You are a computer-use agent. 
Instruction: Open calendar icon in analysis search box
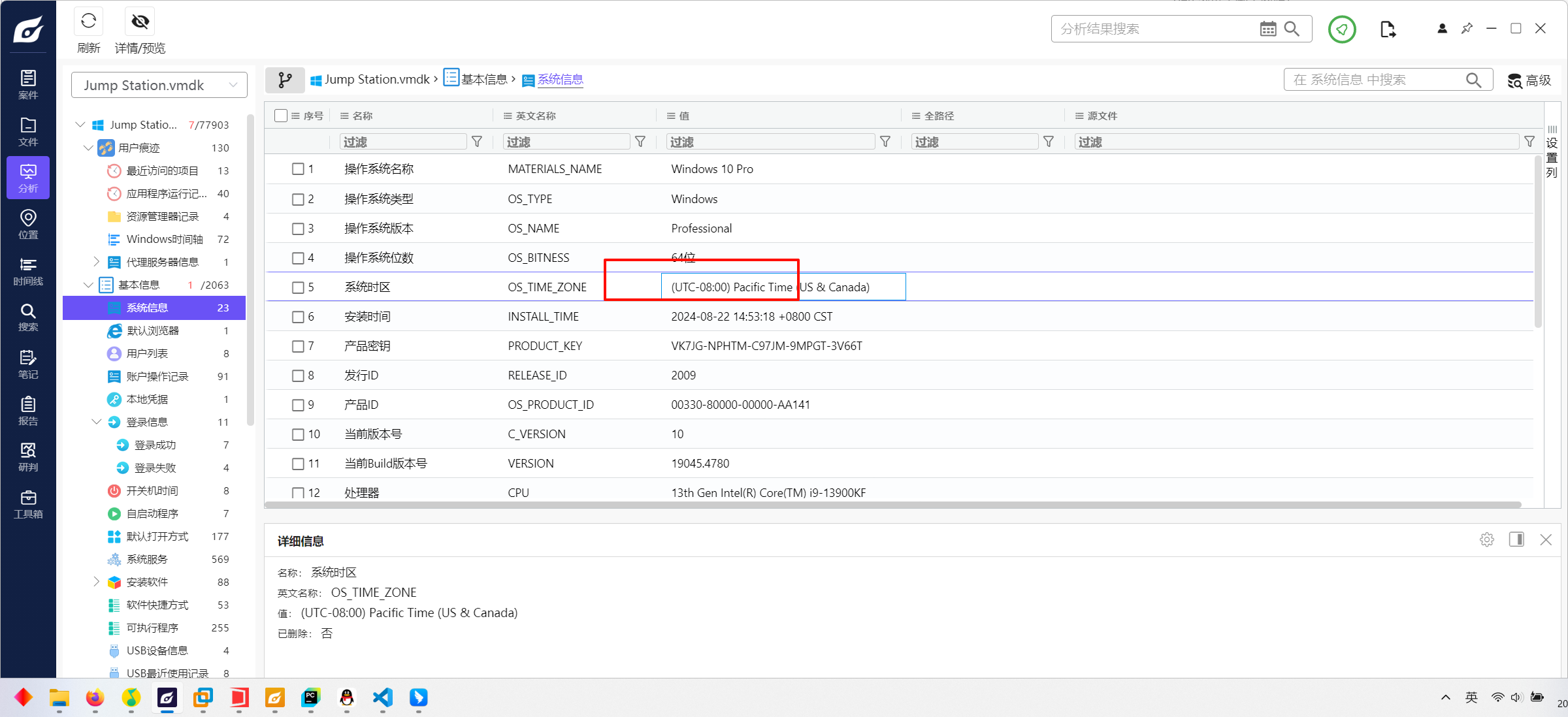[x=1267, y=29]
